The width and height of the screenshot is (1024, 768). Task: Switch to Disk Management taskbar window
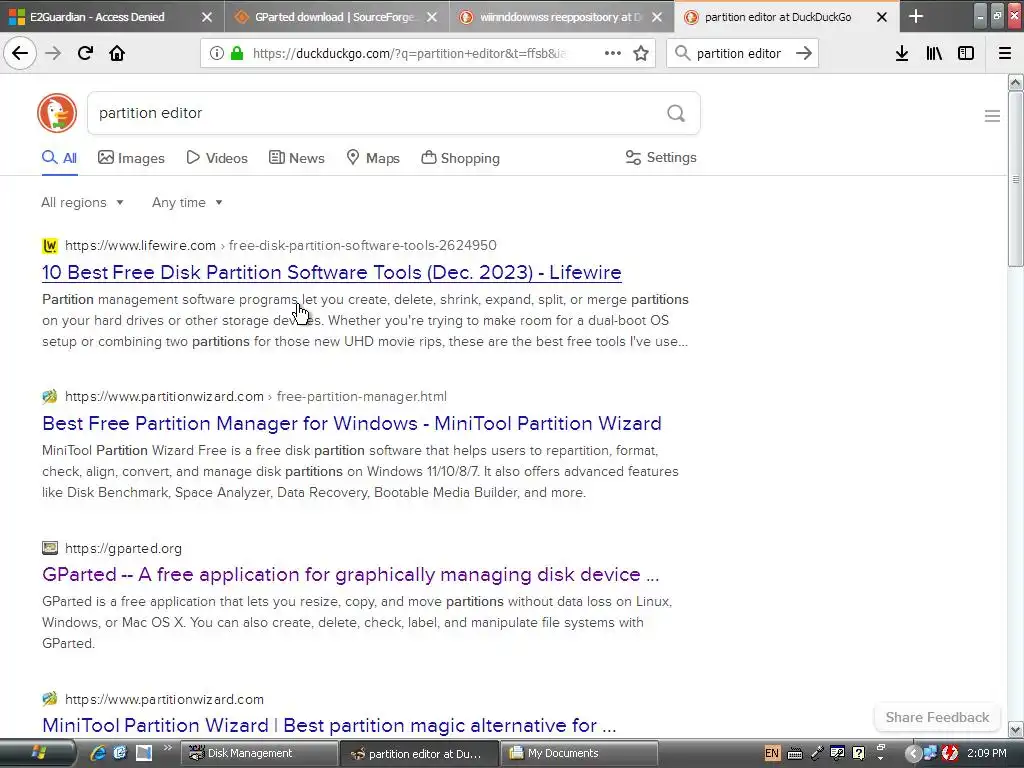(259, 754)
